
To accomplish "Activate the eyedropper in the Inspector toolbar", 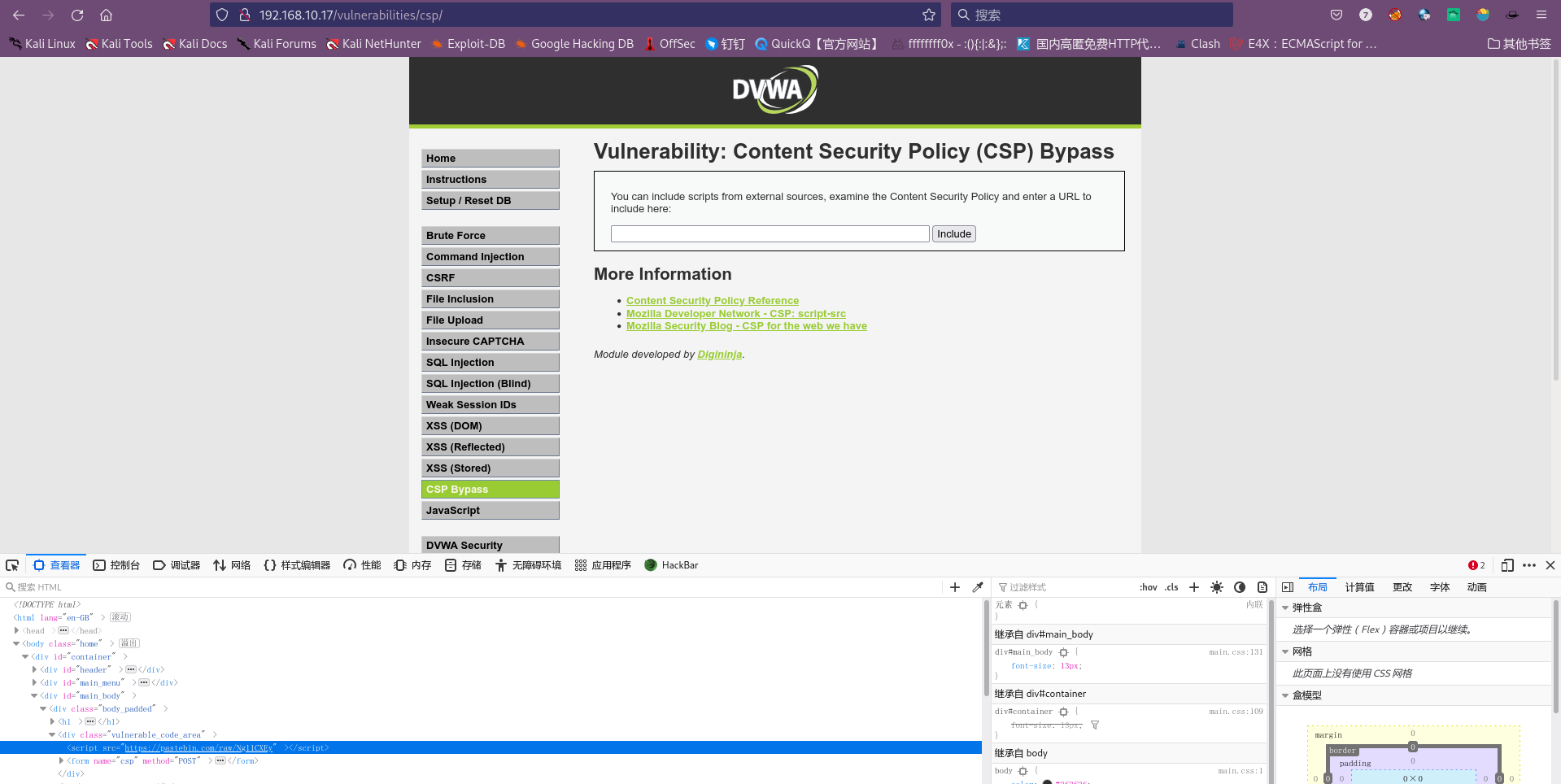I will [x=978, y=586].
